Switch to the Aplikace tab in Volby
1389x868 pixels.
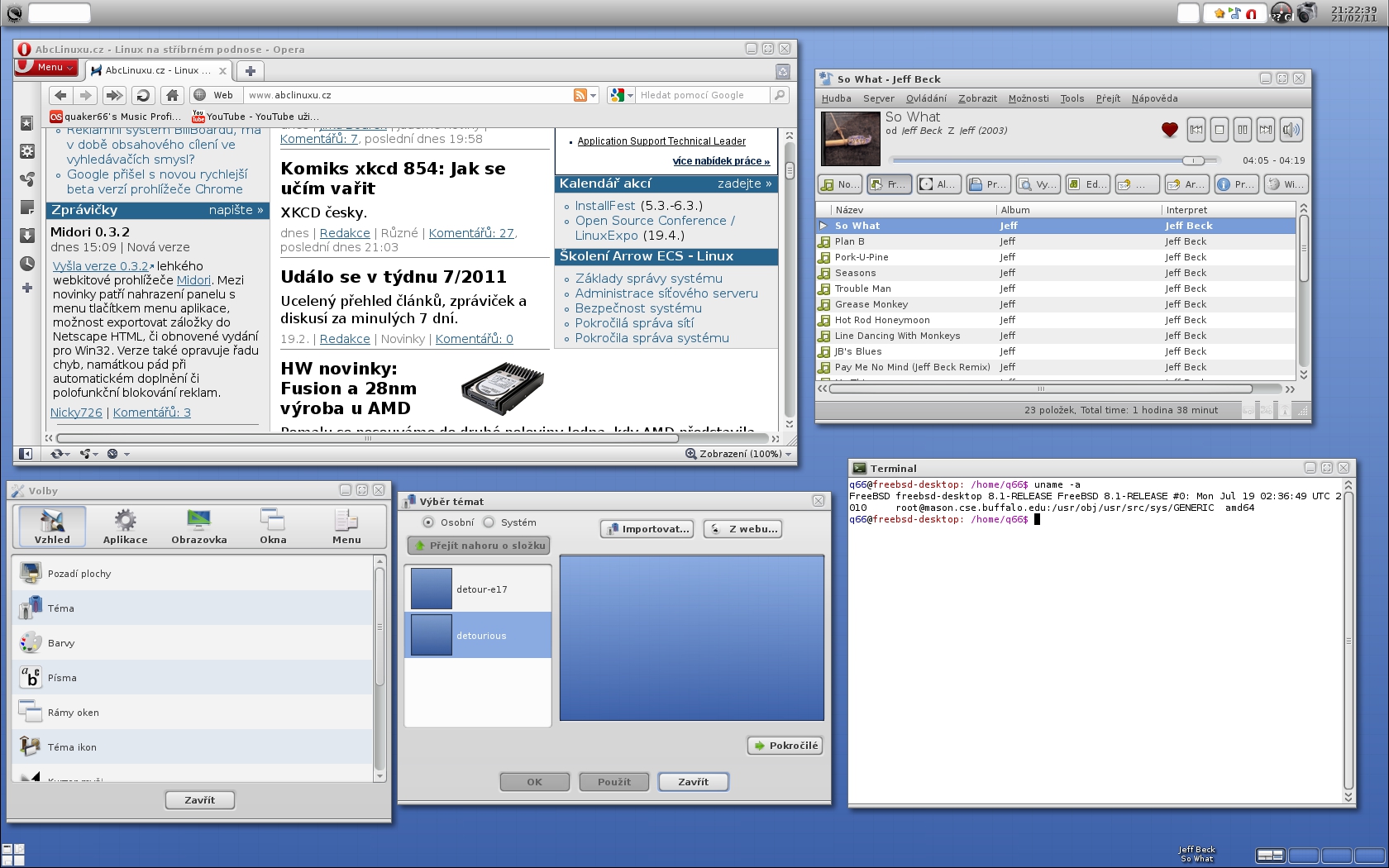[x=125, y=527]
